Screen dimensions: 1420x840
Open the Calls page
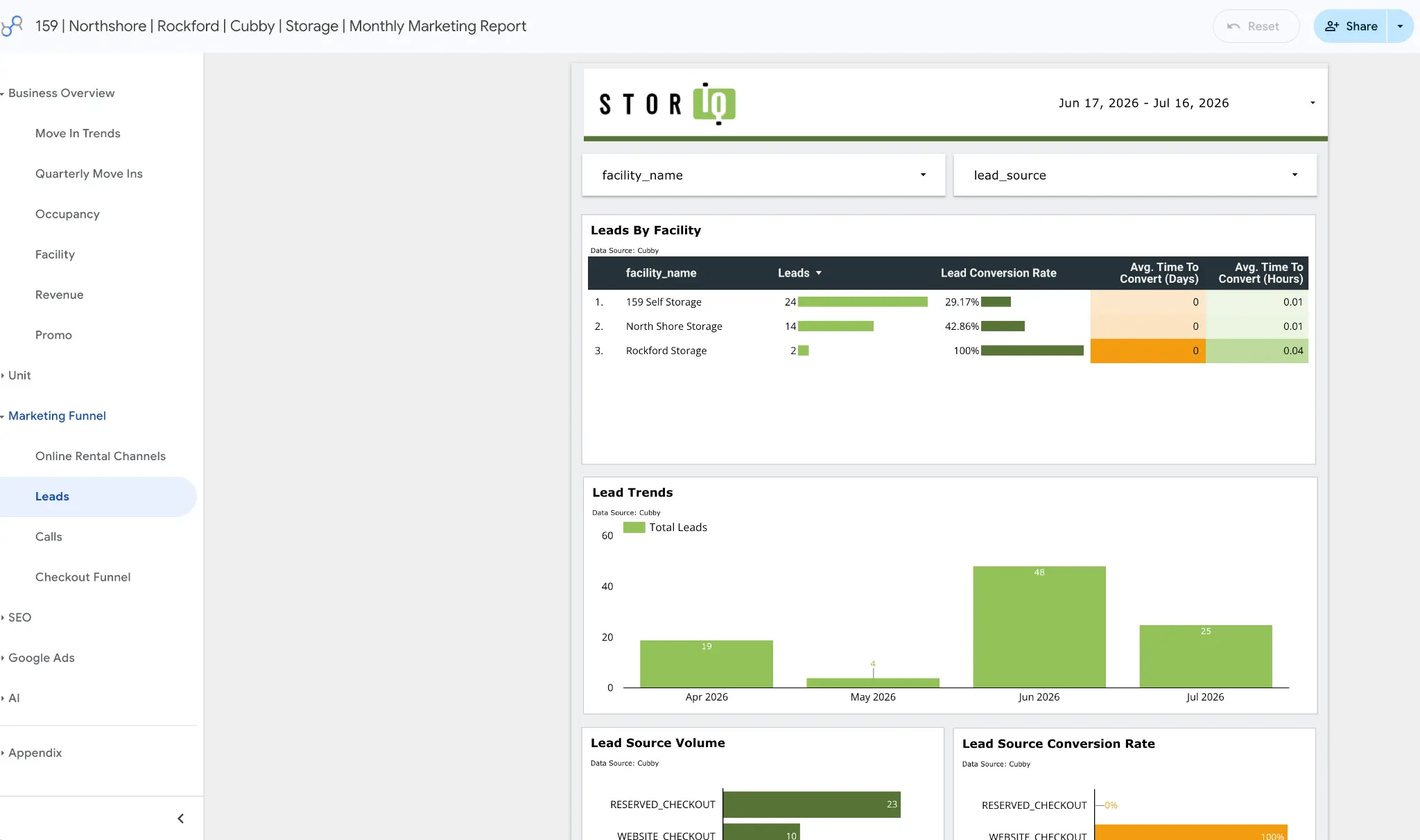pos(49,536)
